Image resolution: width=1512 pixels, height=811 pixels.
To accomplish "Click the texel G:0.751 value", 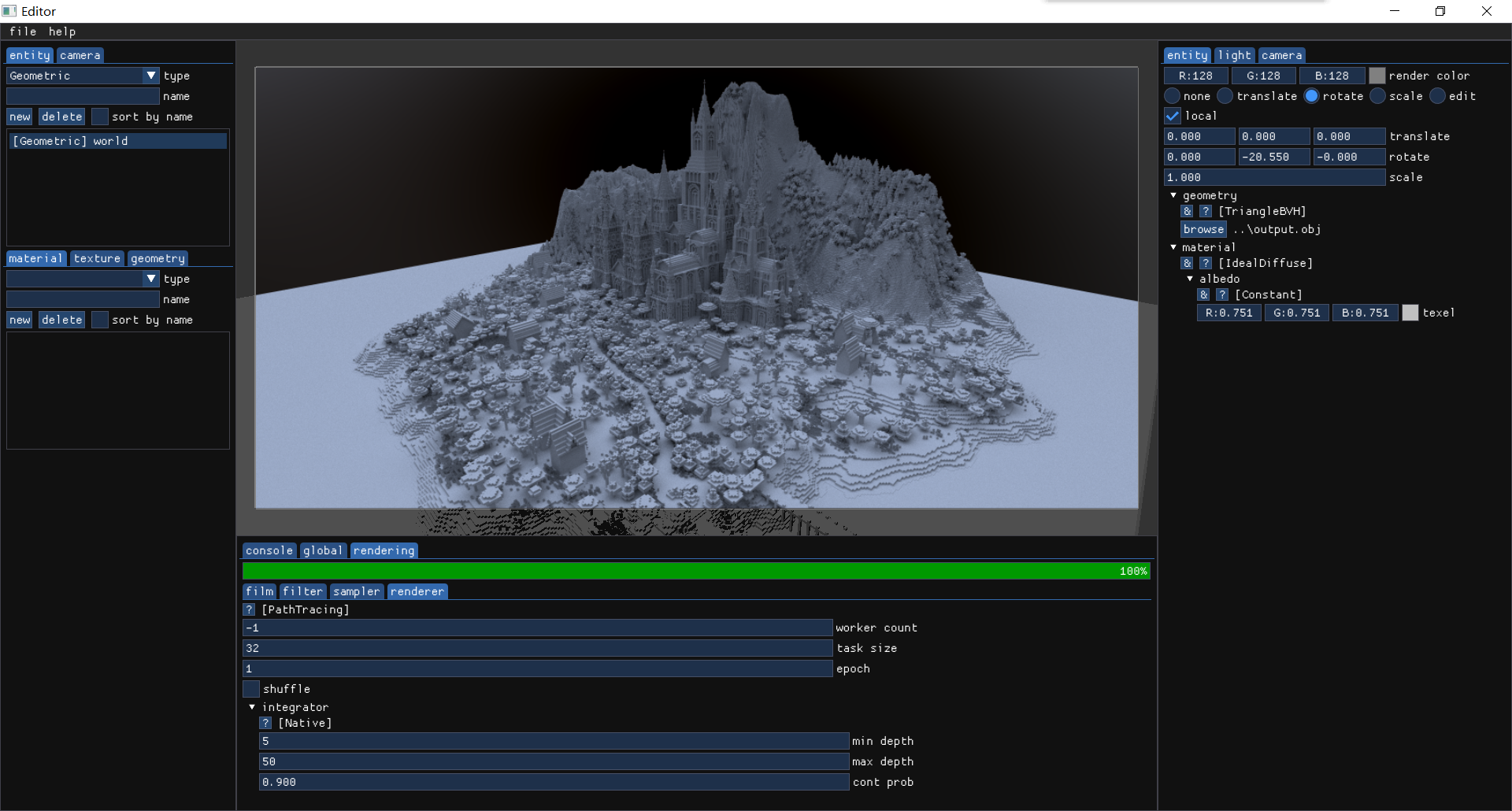I will click(x=1297, y=313).
